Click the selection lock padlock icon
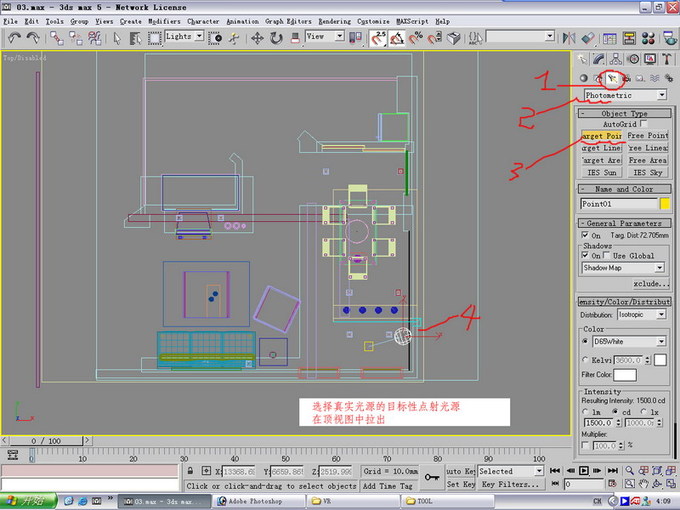 click(190, 470)
